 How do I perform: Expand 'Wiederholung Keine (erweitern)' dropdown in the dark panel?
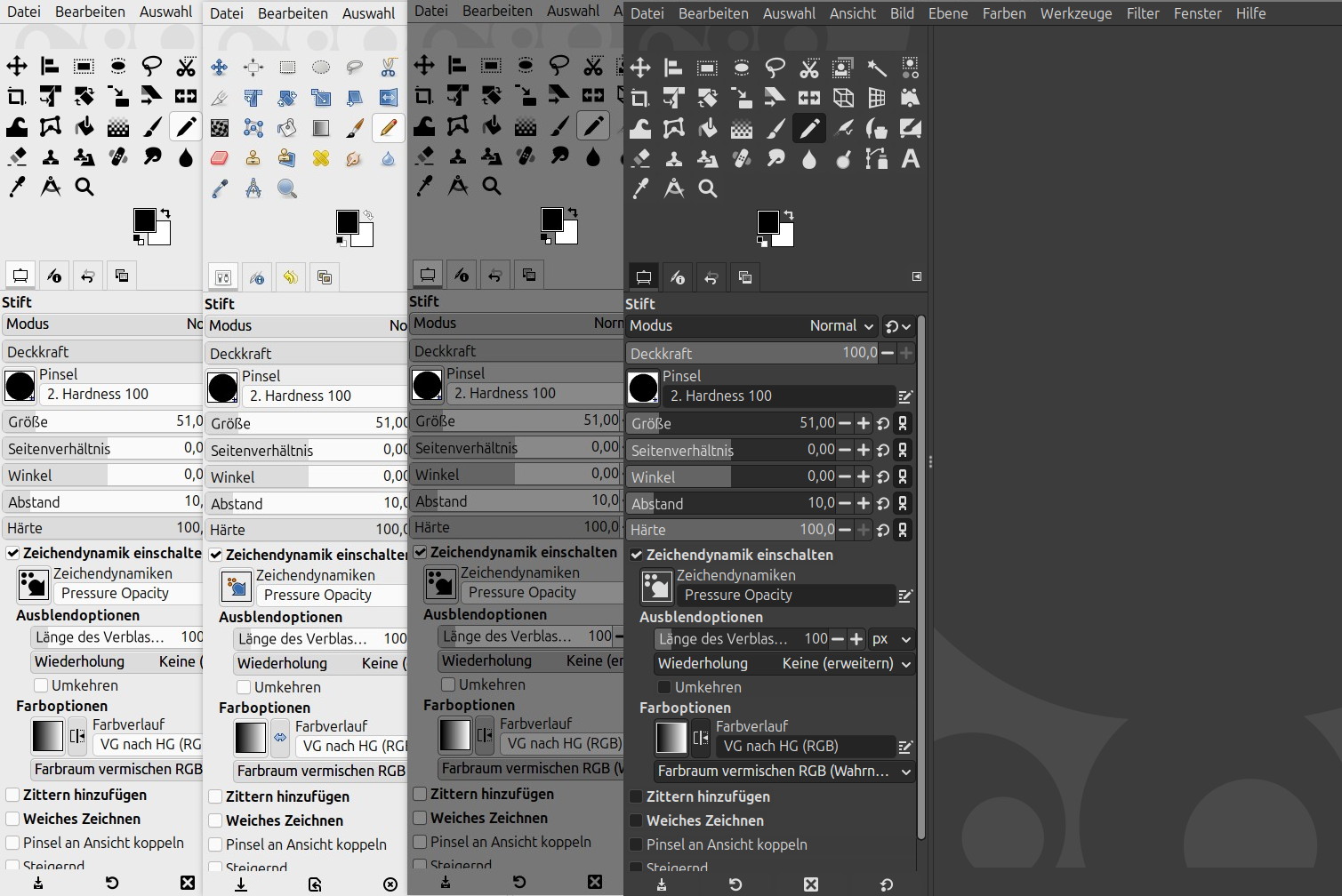(784, 664)
